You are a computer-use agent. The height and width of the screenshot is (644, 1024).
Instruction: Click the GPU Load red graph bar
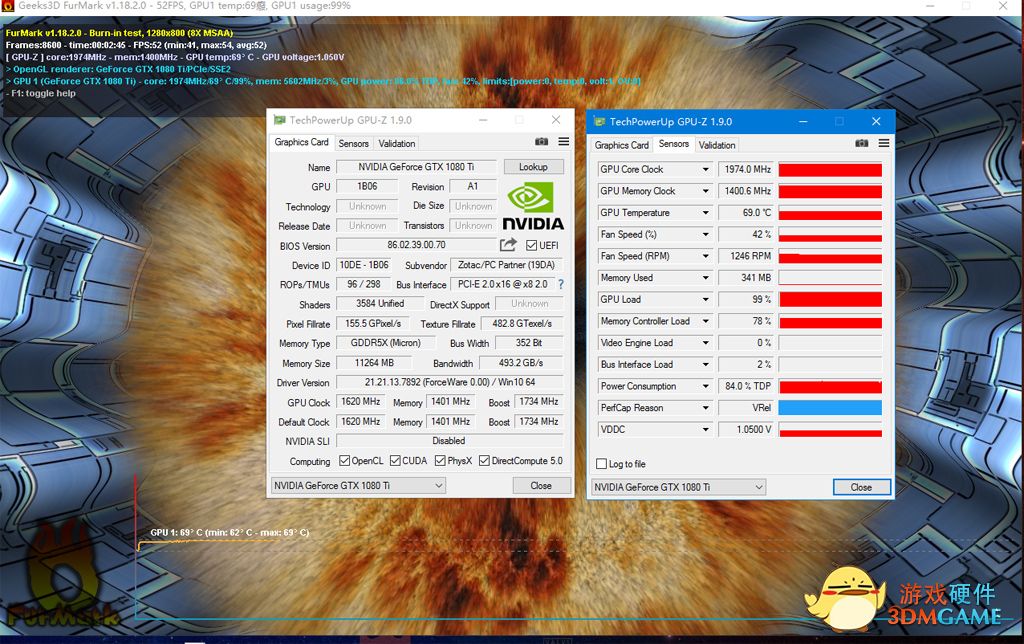tap(830, 299)
